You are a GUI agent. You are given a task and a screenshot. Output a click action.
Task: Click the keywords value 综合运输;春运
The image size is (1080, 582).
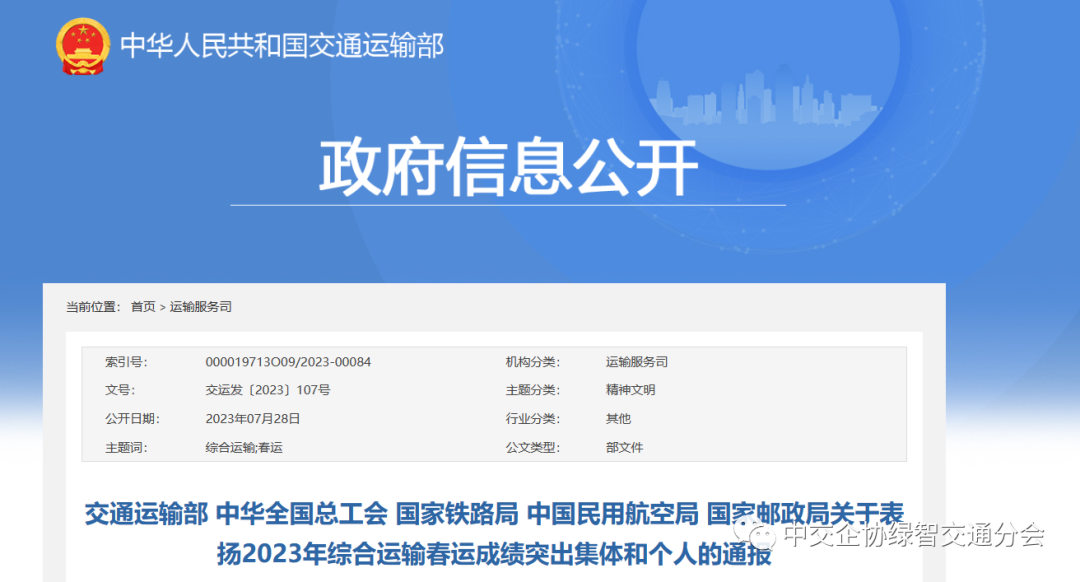(243, 448)
